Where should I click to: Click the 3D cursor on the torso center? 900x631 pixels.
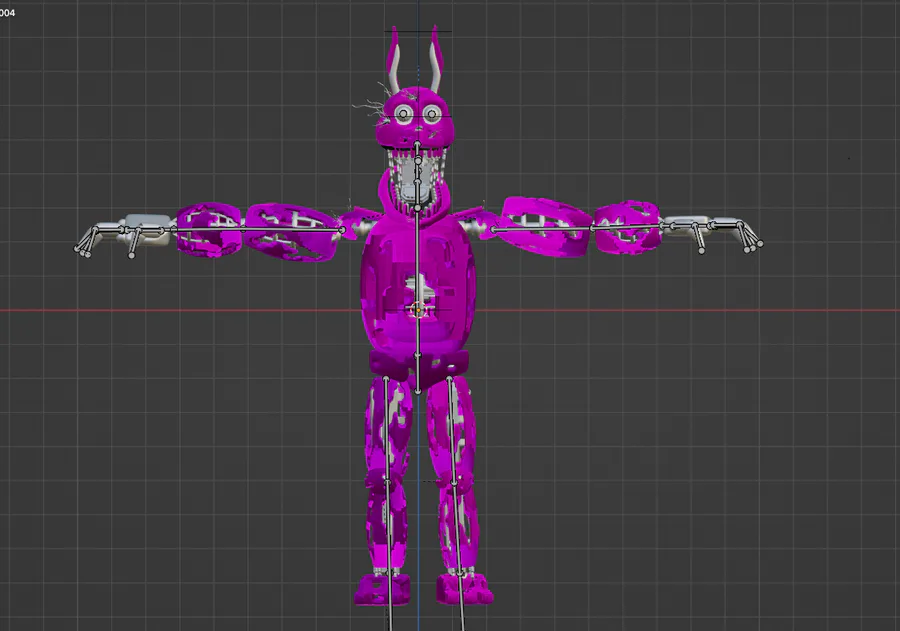(418, 310)
